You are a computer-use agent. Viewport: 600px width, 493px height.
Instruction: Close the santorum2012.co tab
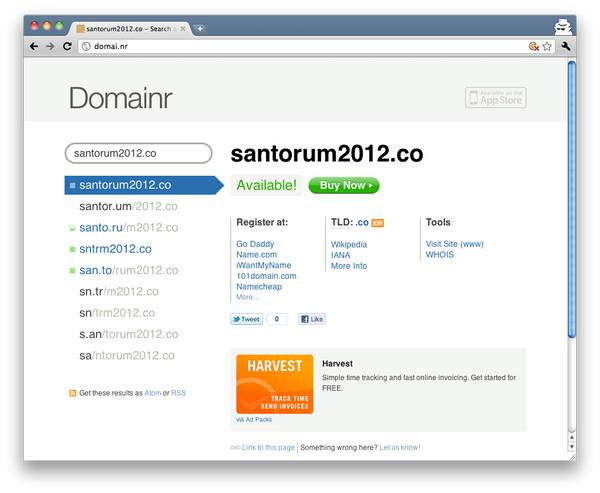183,29
